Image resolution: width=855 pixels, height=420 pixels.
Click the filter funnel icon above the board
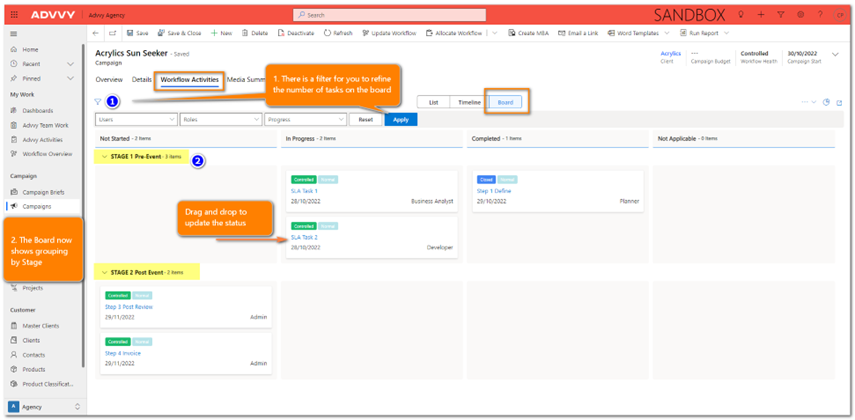tap(98, 102)
